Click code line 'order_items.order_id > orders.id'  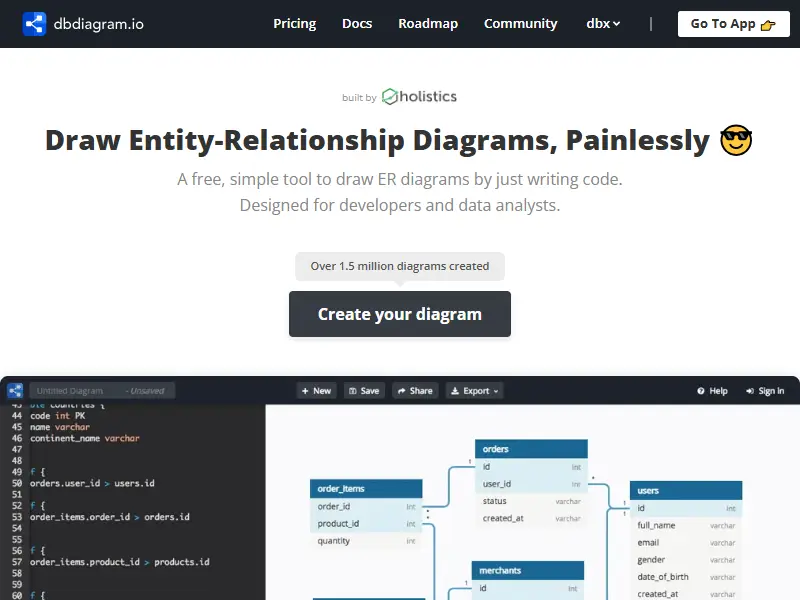click(110, 517)
